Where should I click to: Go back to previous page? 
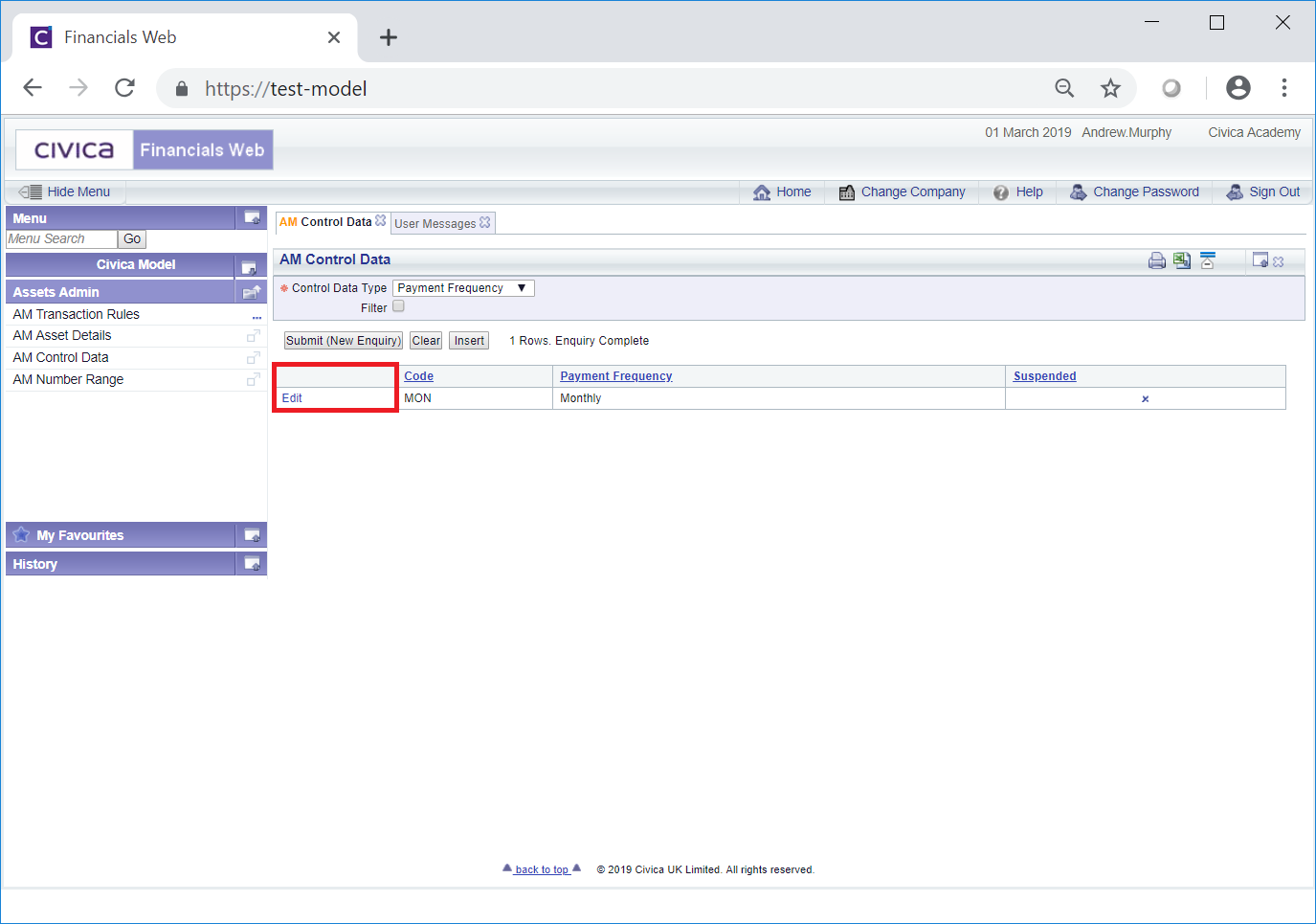pos(33,88)
